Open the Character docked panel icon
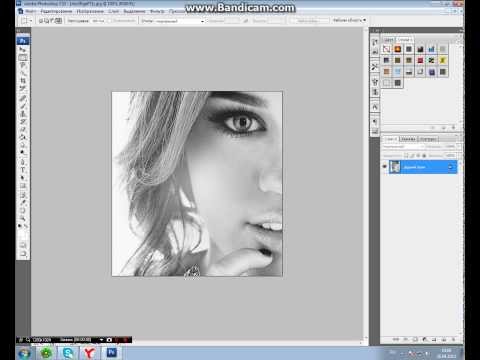 tap(375, 107)
